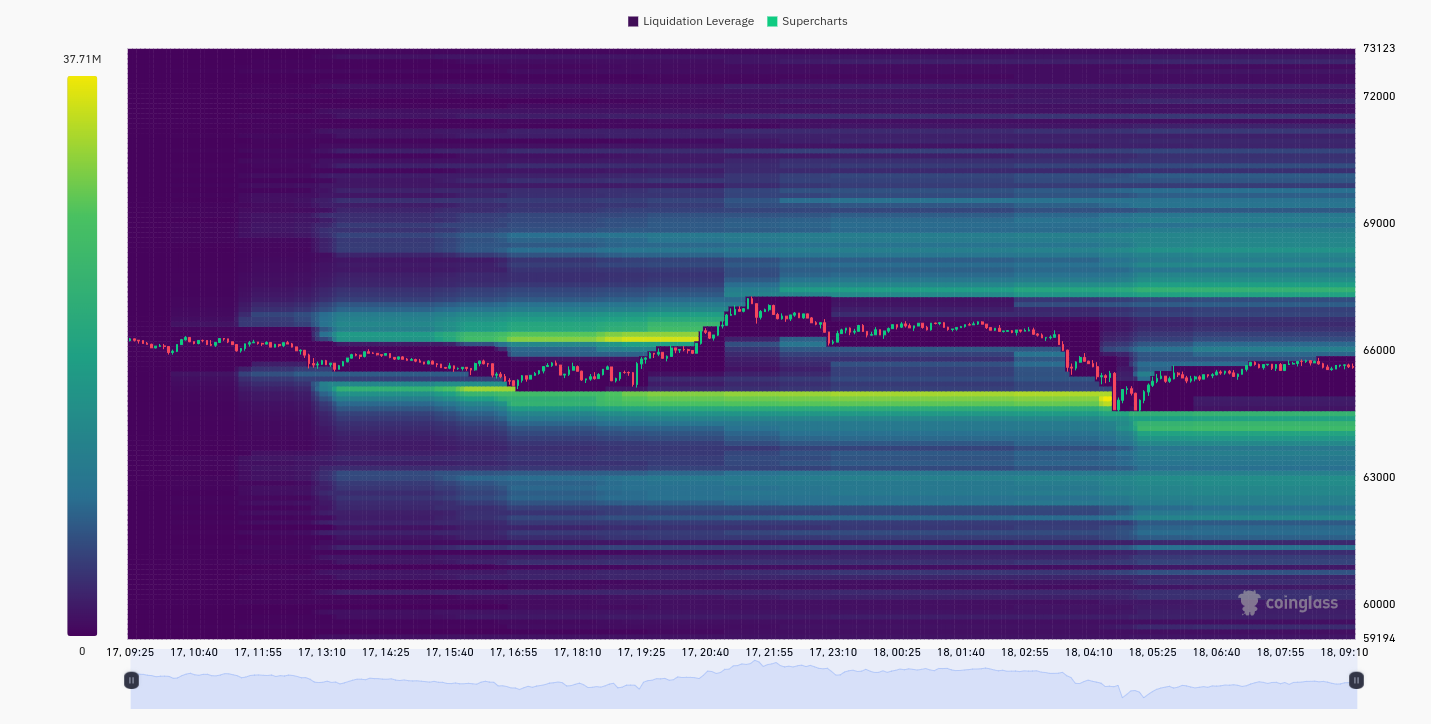Click the 18, 09:10 time axis label
This screenshot has width=1431, height=724.
pyautogui.click(x=1344, y=652)
